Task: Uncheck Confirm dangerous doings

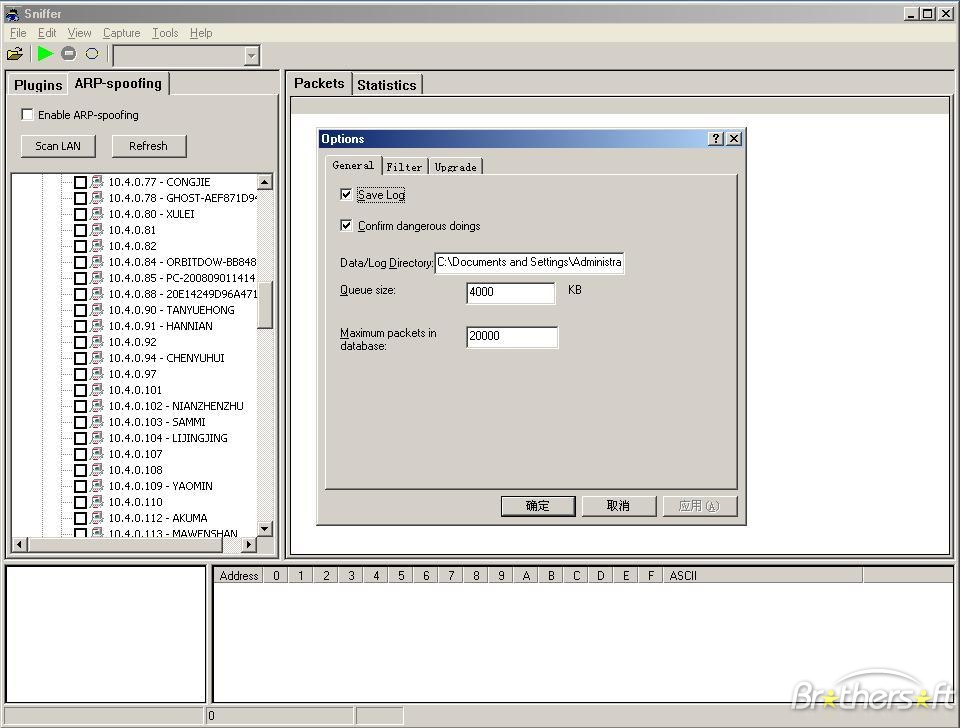Action: pos(346,225)
